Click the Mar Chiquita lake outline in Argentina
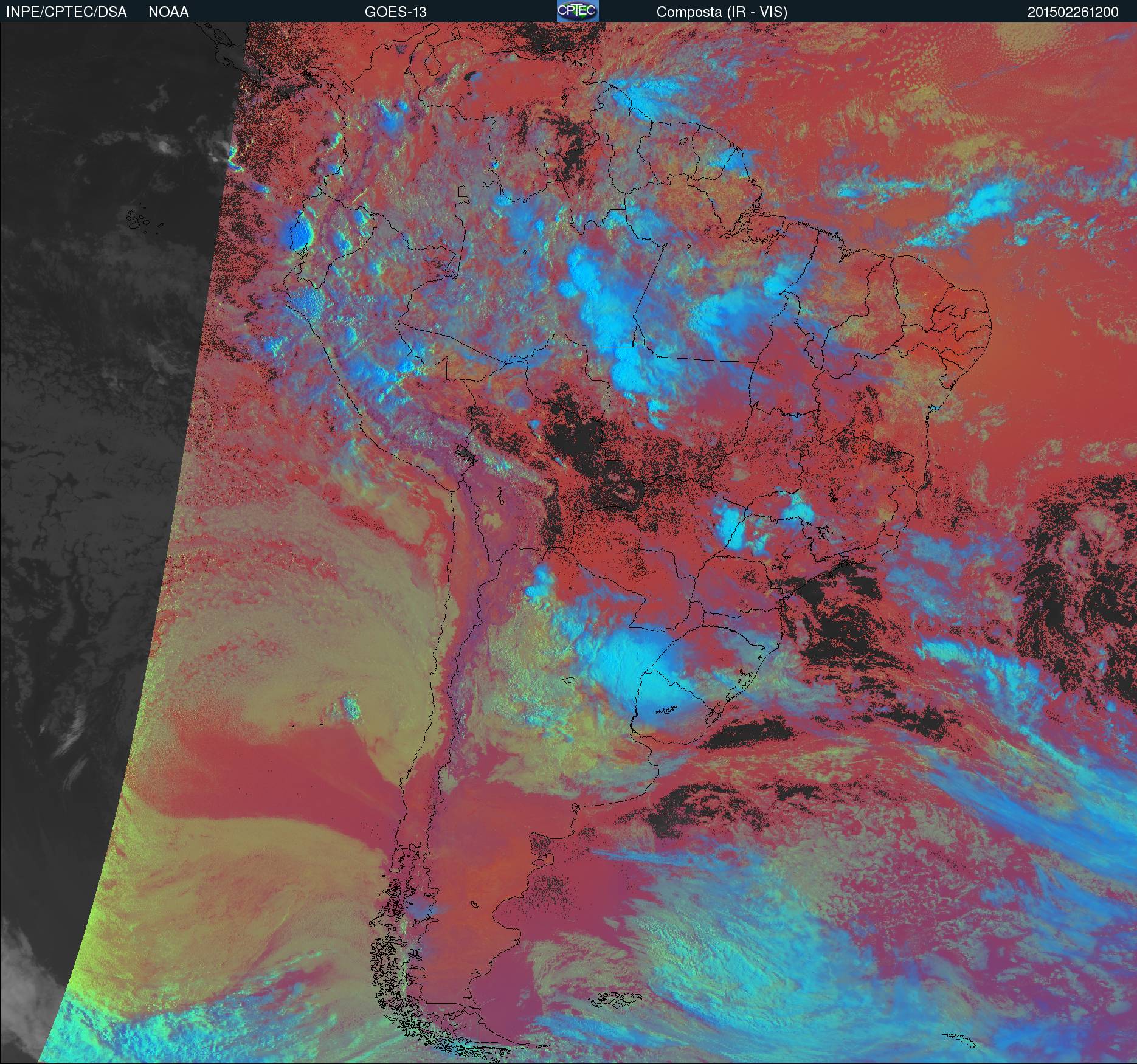Viewport: 1137px width, 1064px height. coord(569,681)
